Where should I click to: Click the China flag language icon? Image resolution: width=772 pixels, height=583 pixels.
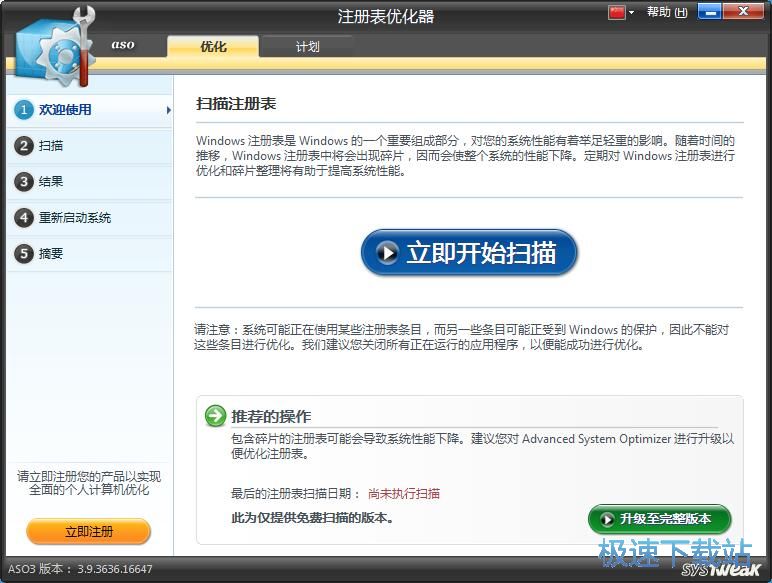[616, 12]
